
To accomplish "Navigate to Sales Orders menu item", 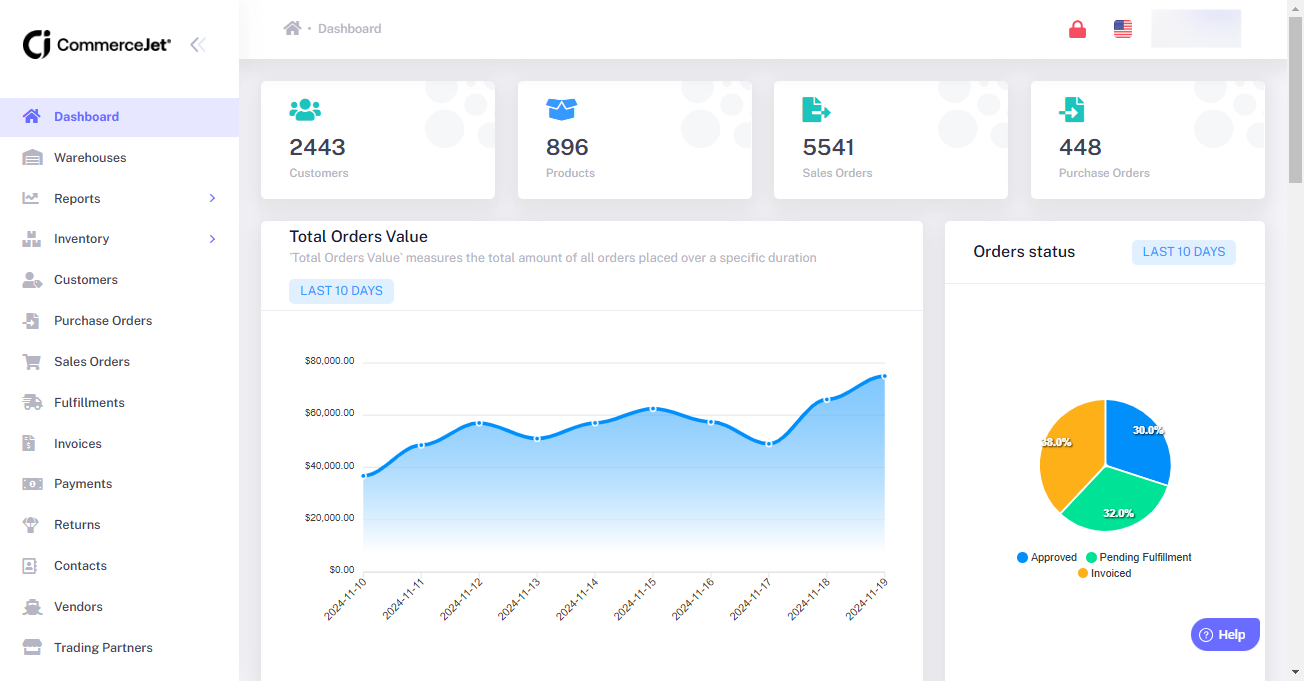I will (119, 362).
